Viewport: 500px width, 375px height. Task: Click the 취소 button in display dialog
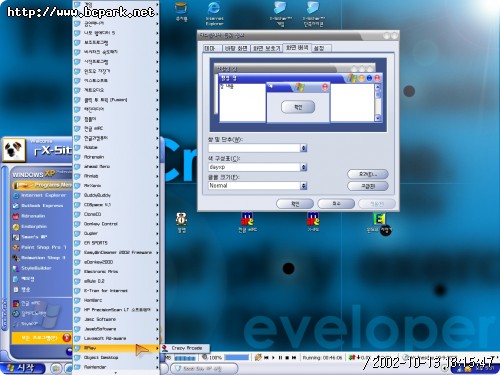click(x=336, y=204)
